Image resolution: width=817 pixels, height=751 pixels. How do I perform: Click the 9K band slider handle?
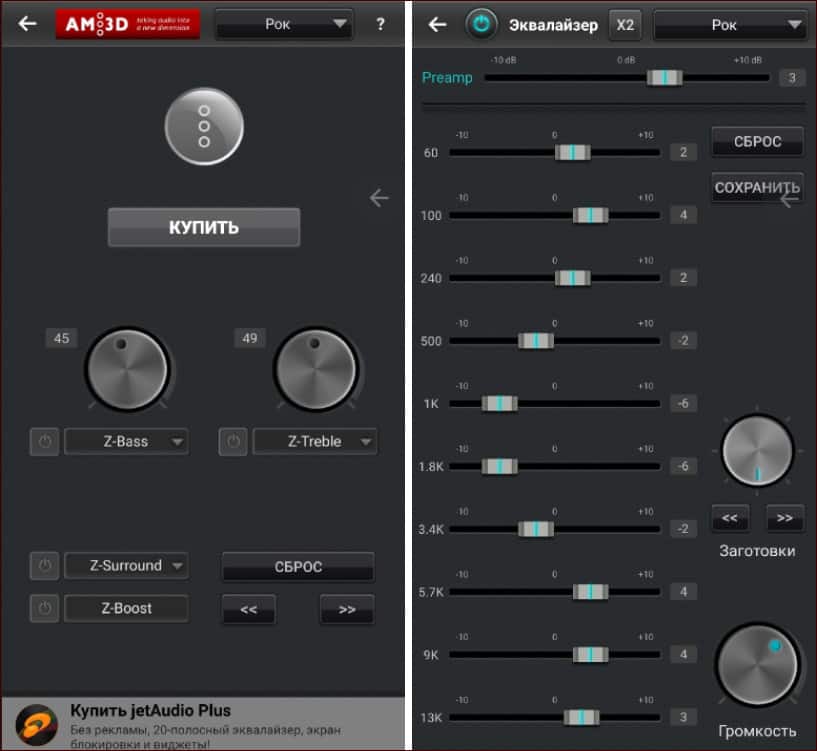coord(590,655)
